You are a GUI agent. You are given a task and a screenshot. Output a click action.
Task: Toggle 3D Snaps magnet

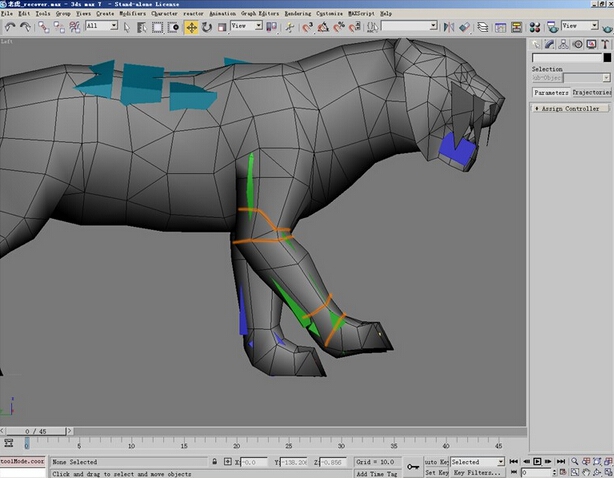pyautogui.click(x=308, y=27)
